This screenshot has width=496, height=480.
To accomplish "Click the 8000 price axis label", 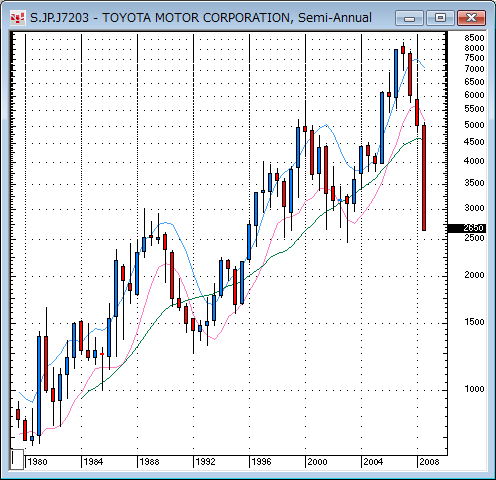I will pyautogui.click(x=474, y=48).
